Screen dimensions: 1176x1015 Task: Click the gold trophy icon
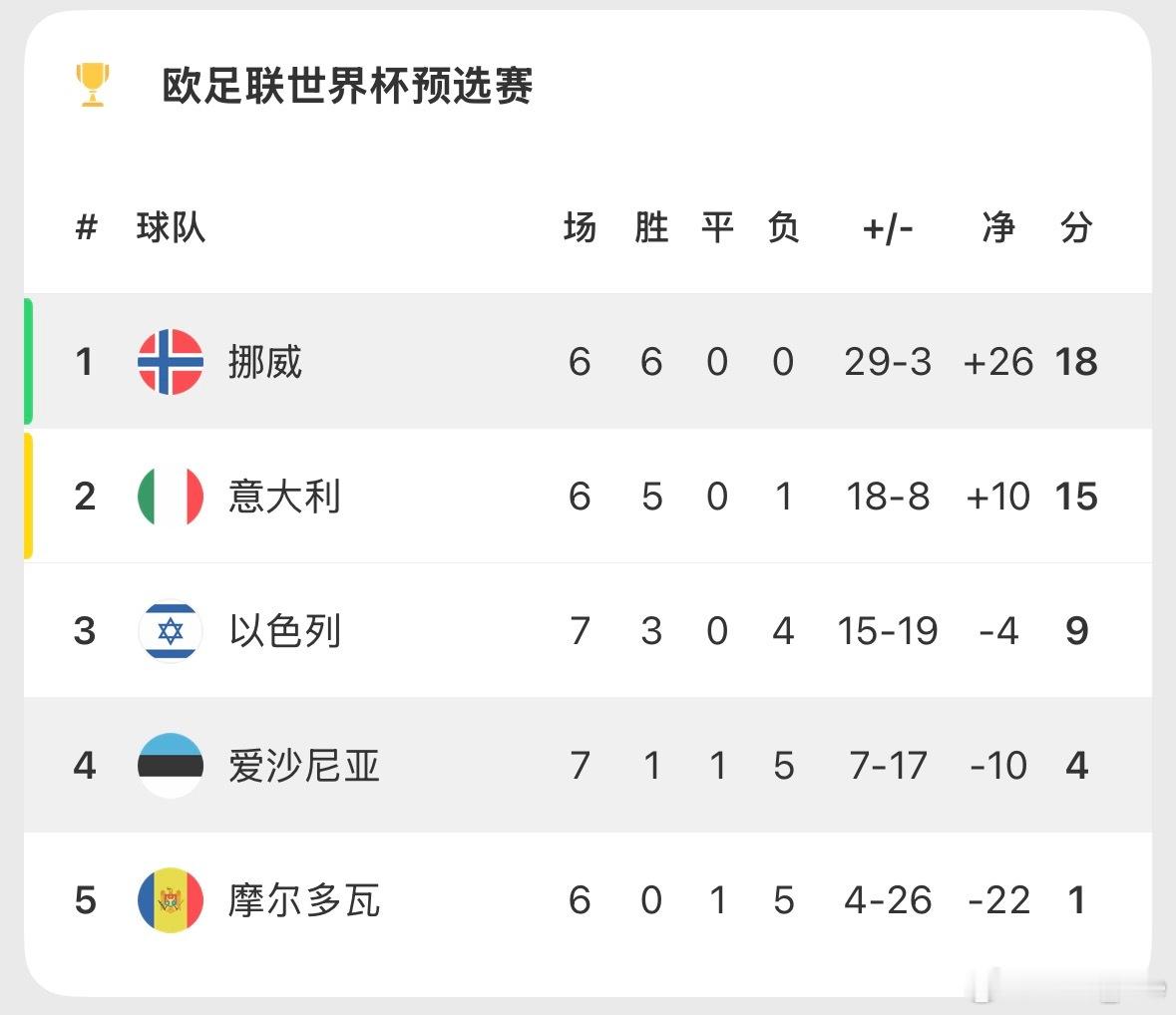point(93,85)
